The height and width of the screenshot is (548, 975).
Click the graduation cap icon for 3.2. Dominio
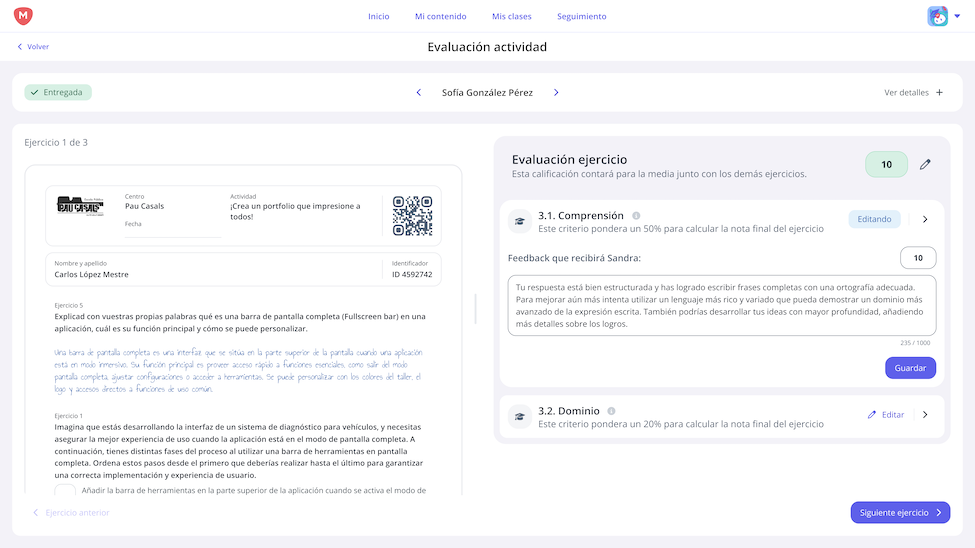[519, 416]
